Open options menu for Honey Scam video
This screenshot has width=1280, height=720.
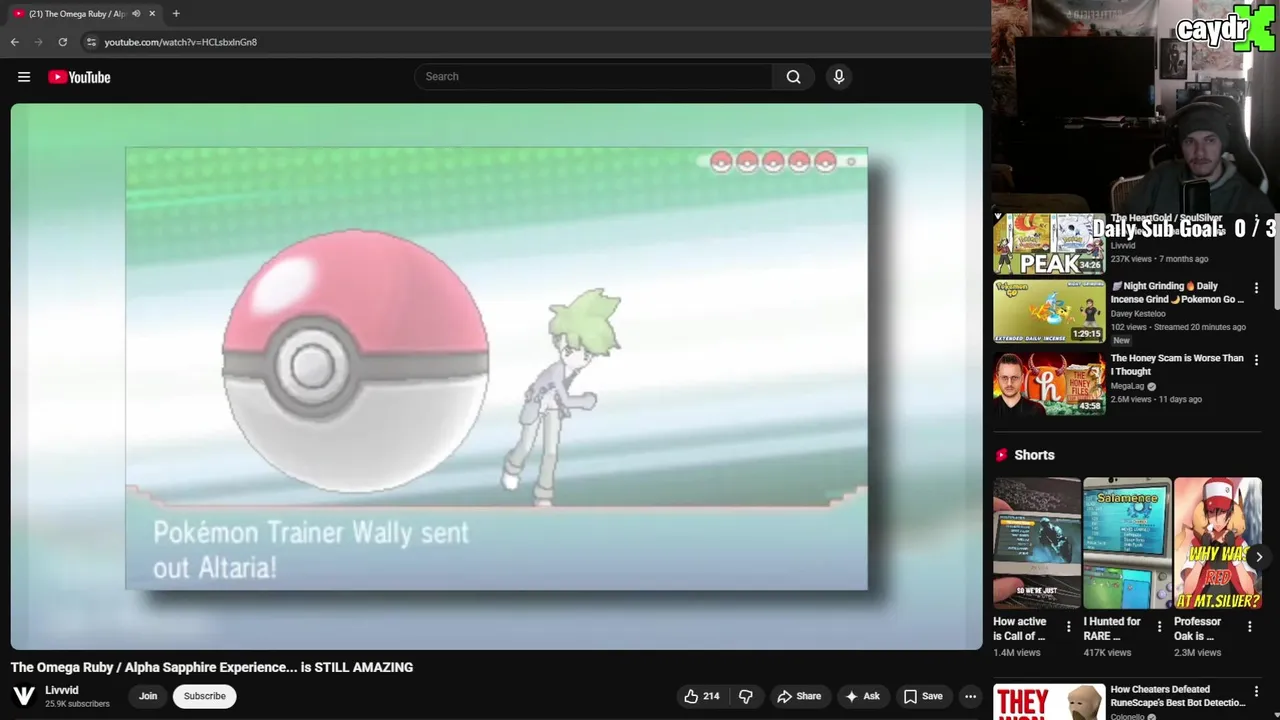(1256, 360)
